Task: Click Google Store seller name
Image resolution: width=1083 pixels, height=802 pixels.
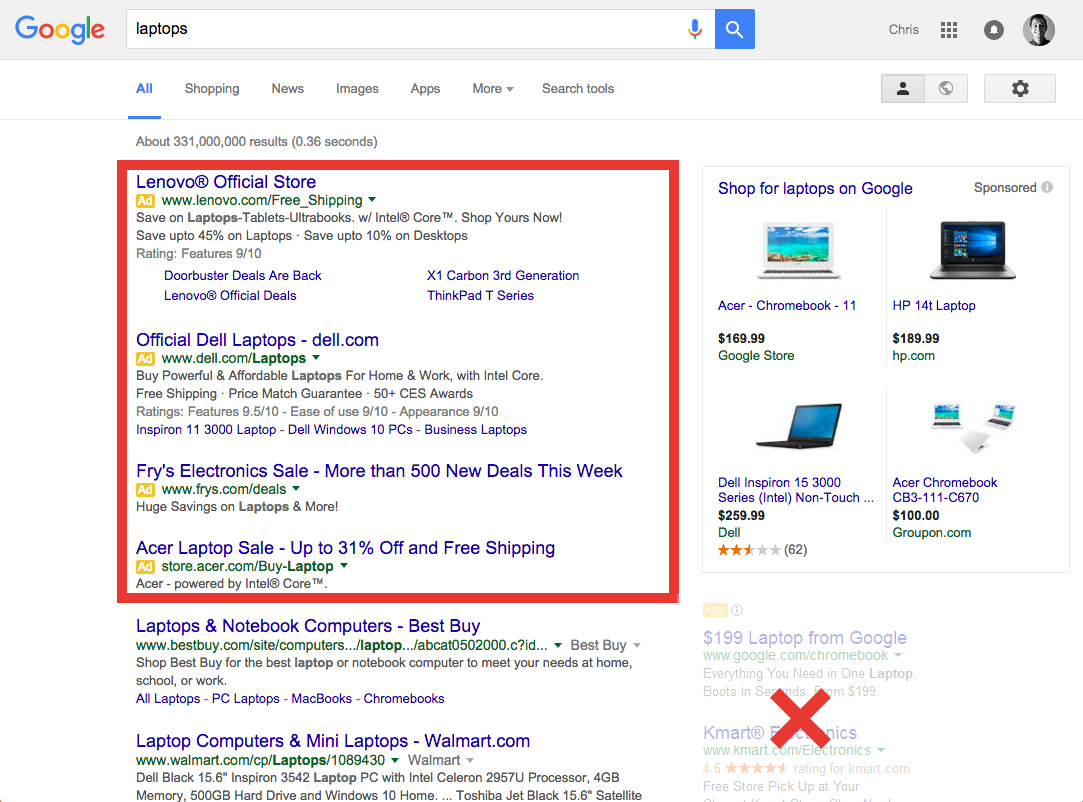Action: [x=756, y=356]
